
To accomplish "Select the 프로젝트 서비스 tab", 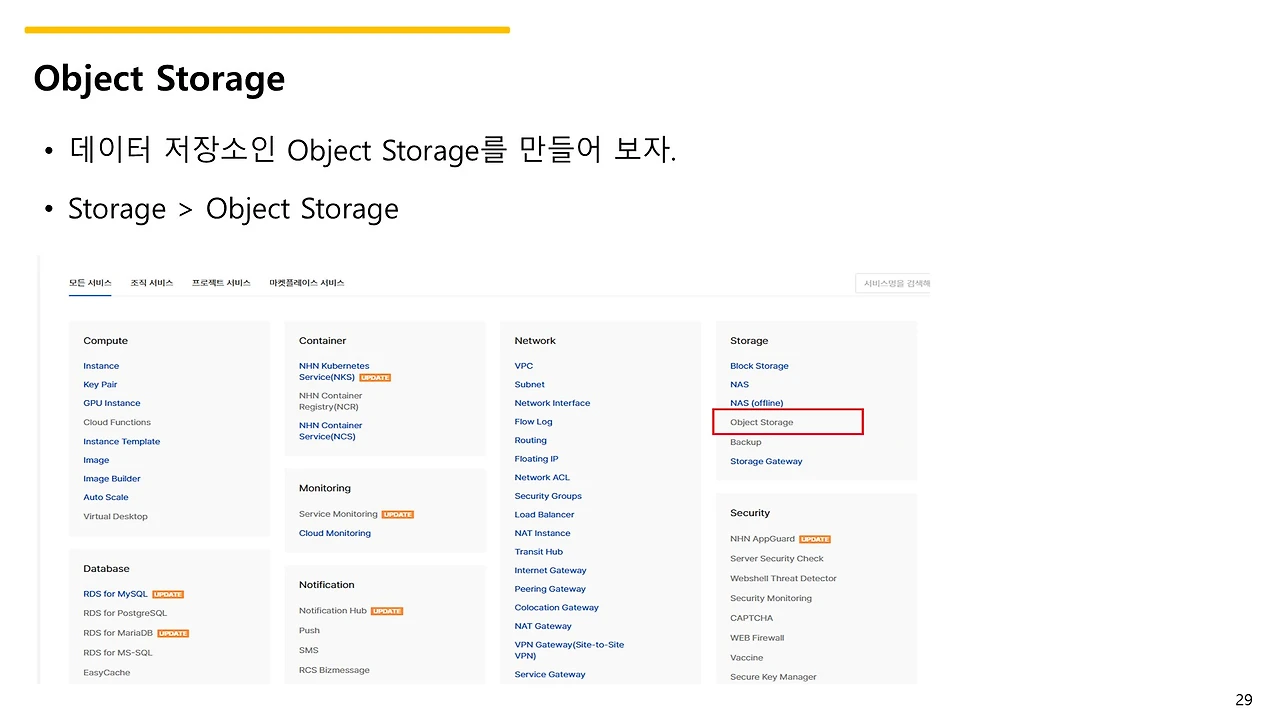I will [x=221, y=283].
